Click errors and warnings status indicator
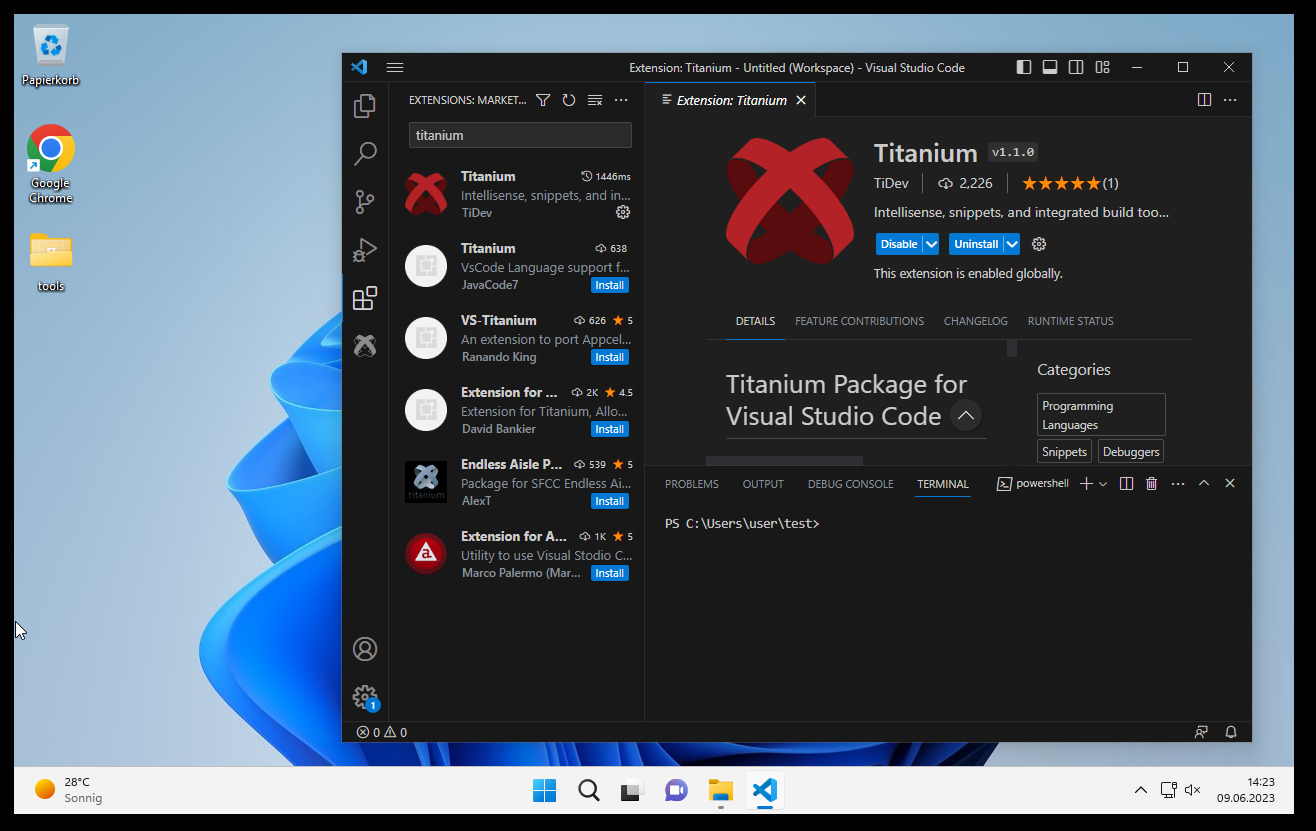This screenshot has height=831, width=1316. (x=382, y=732)
